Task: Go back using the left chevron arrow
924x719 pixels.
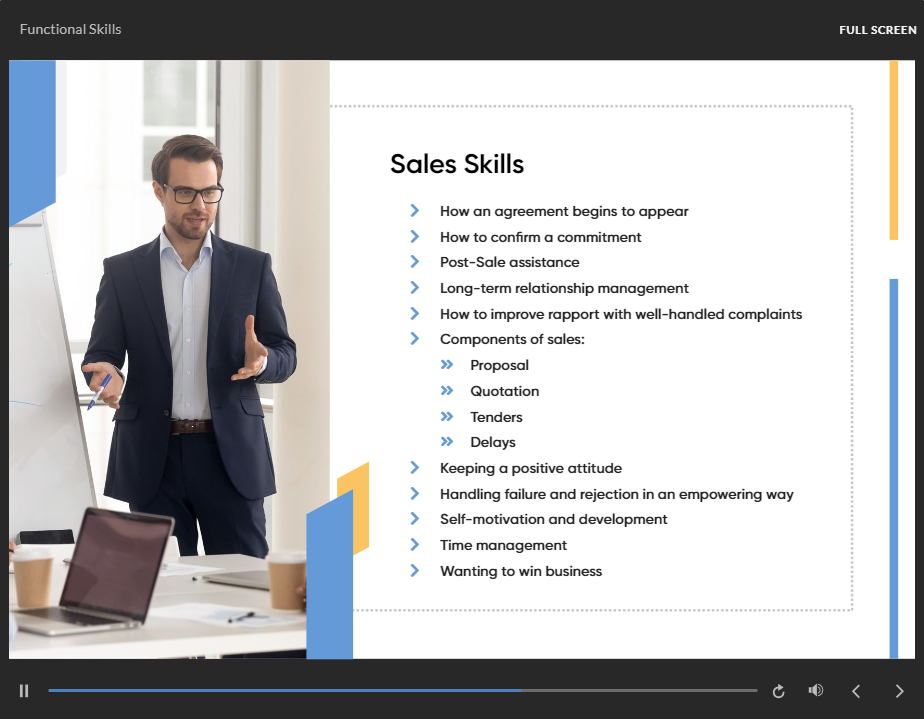Action: point(856,690)
